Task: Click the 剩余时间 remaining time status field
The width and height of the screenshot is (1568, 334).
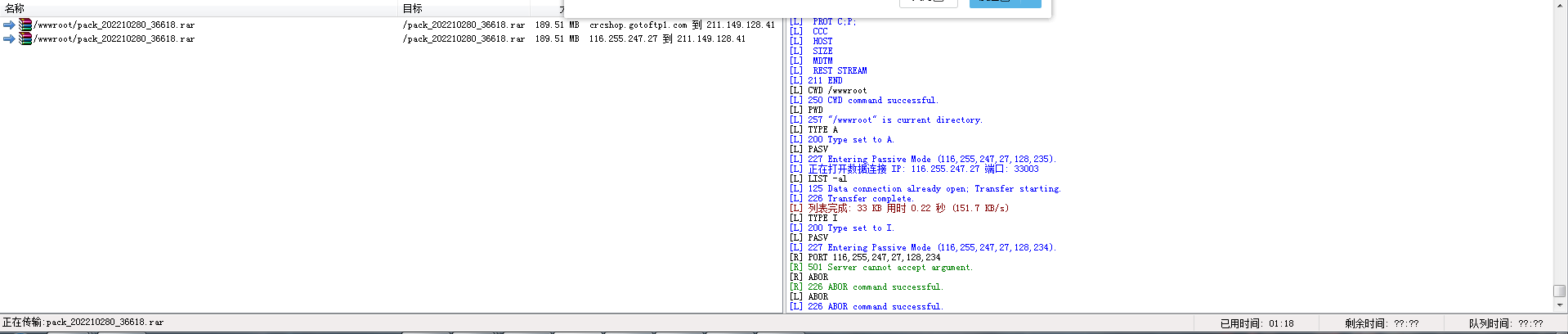Action: click(1382, 323)
